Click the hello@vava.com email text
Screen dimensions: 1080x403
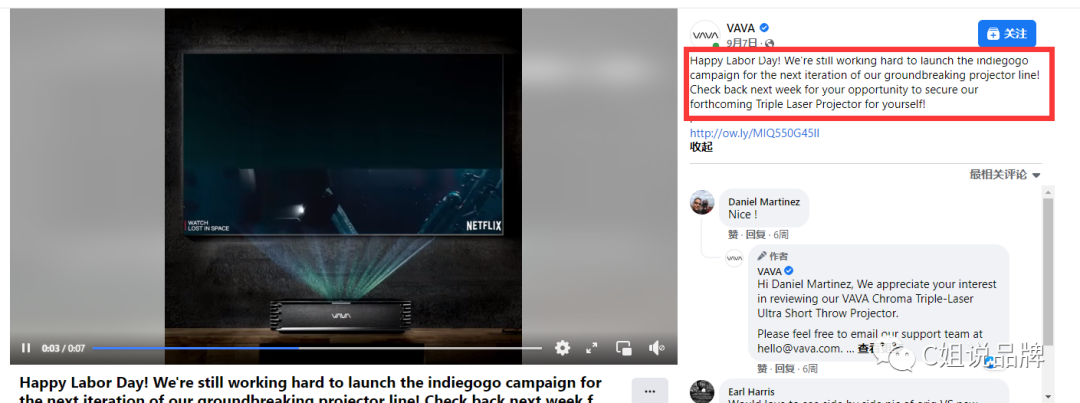click(x=799, y=349)
